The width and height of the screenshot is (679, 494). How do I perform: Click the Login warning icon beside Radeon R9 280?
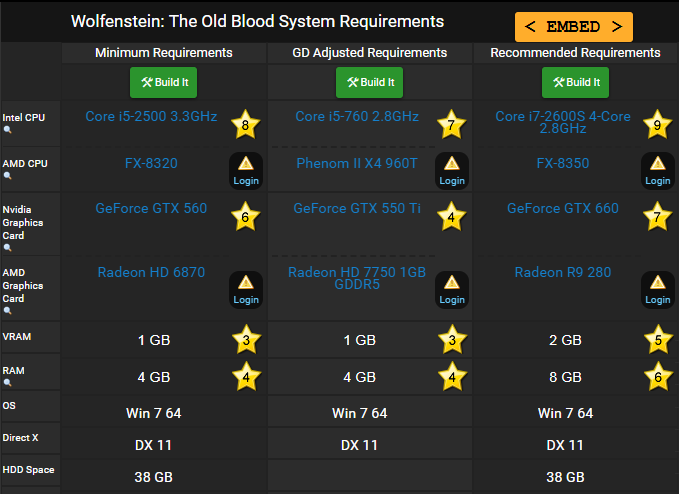[658, 290]
